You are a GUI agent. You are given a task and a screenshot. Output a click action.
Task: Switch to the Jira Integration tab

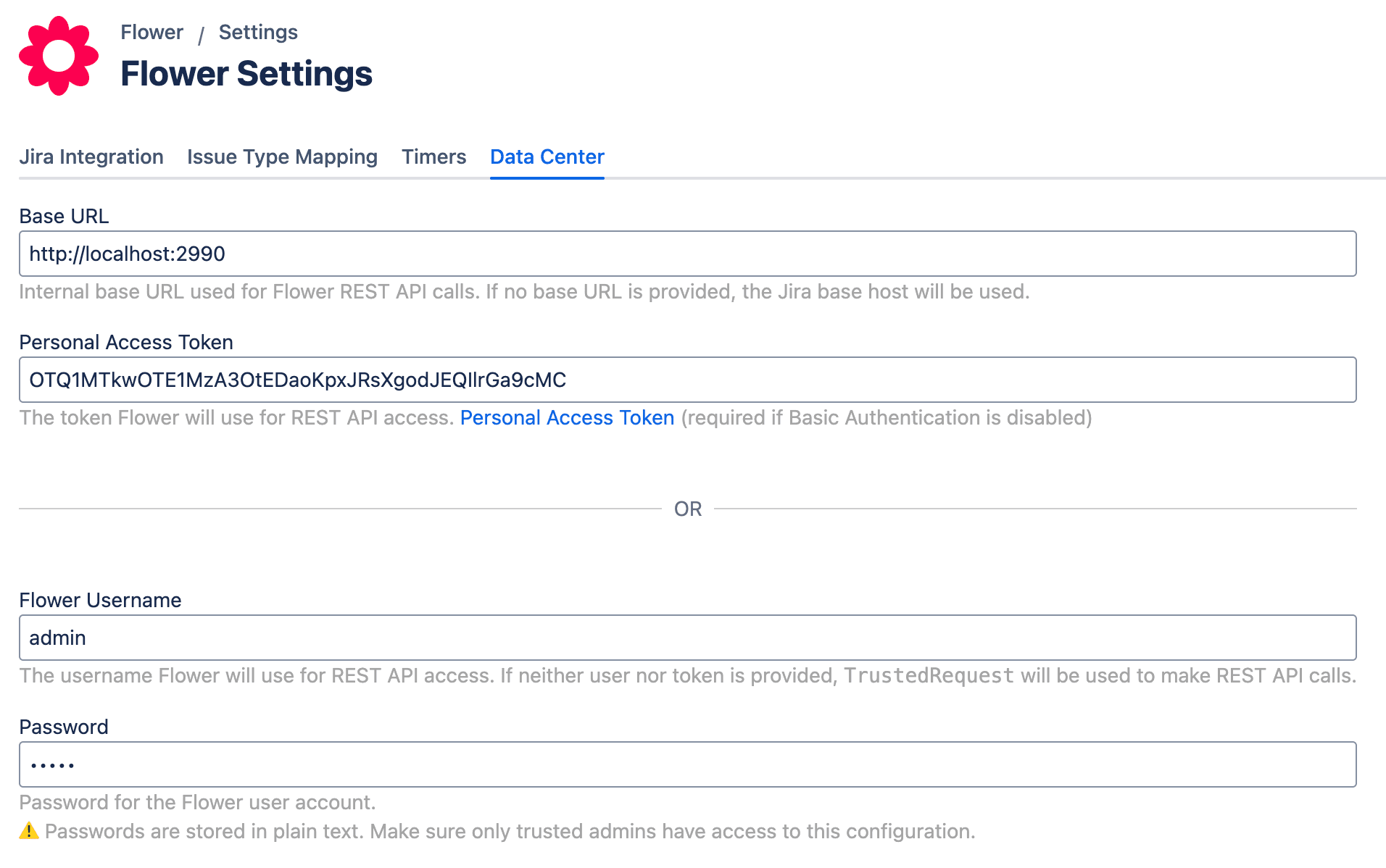click(x=91, y=157)
